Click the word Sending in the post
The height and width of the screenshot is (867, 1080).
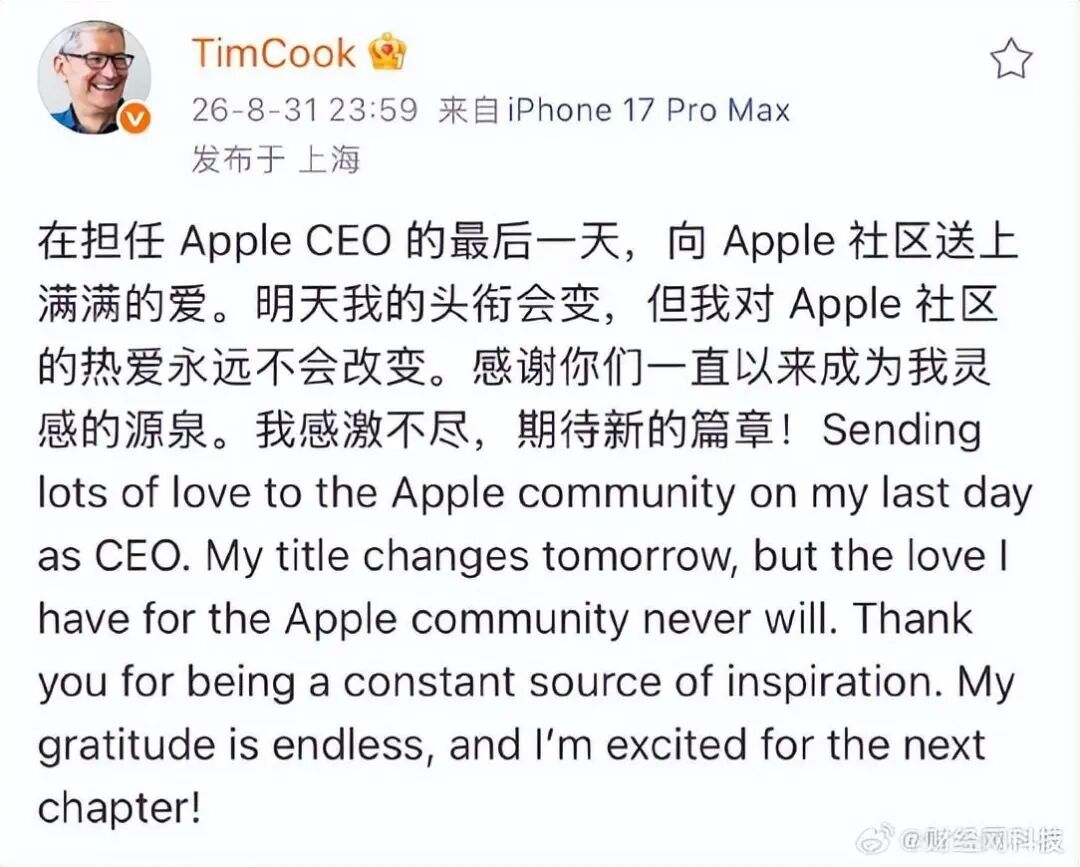click(902, 430)
